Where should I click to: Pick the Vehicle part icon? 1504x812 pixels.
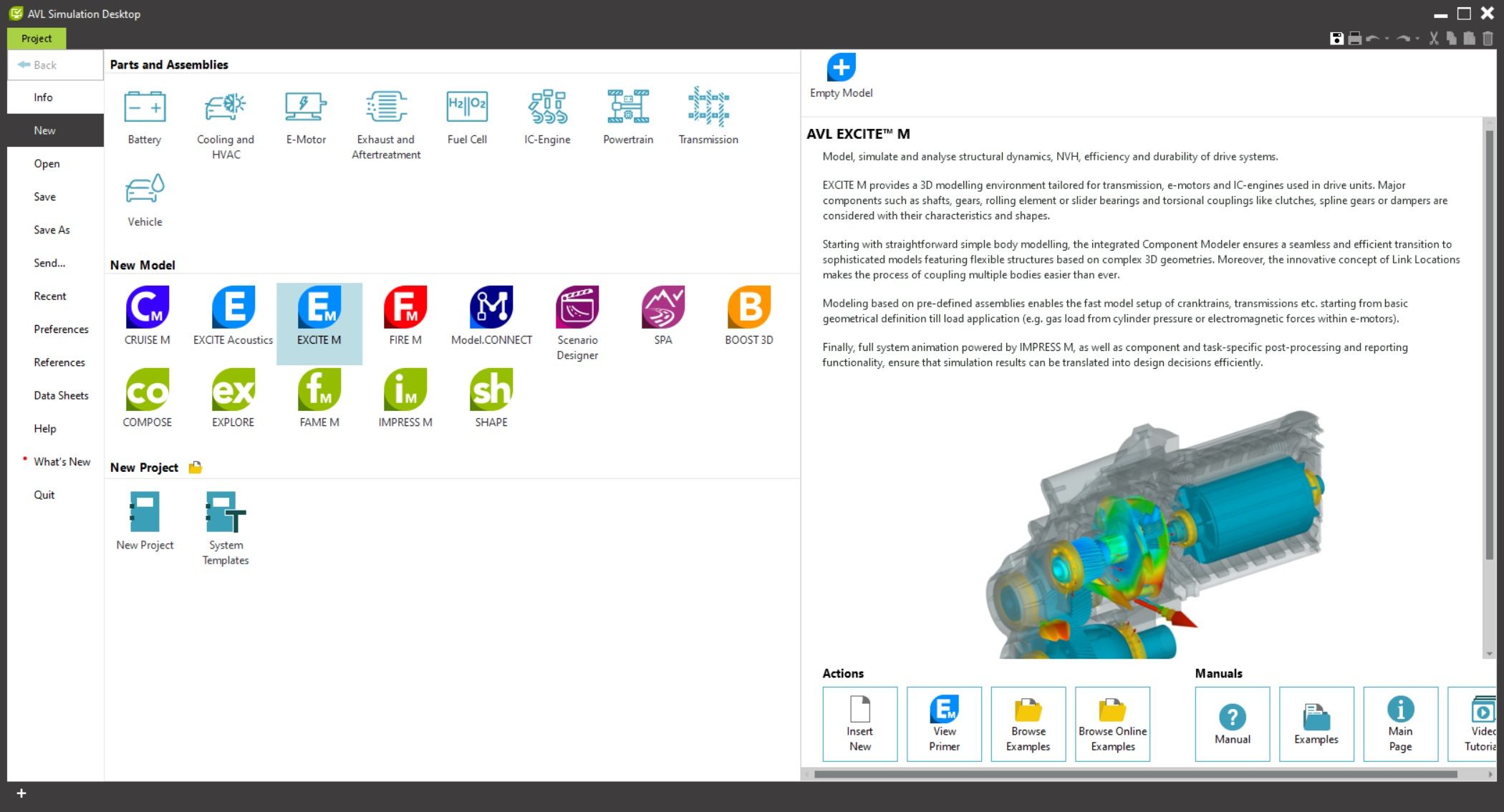pyautogui.click(x=145, y=200)
